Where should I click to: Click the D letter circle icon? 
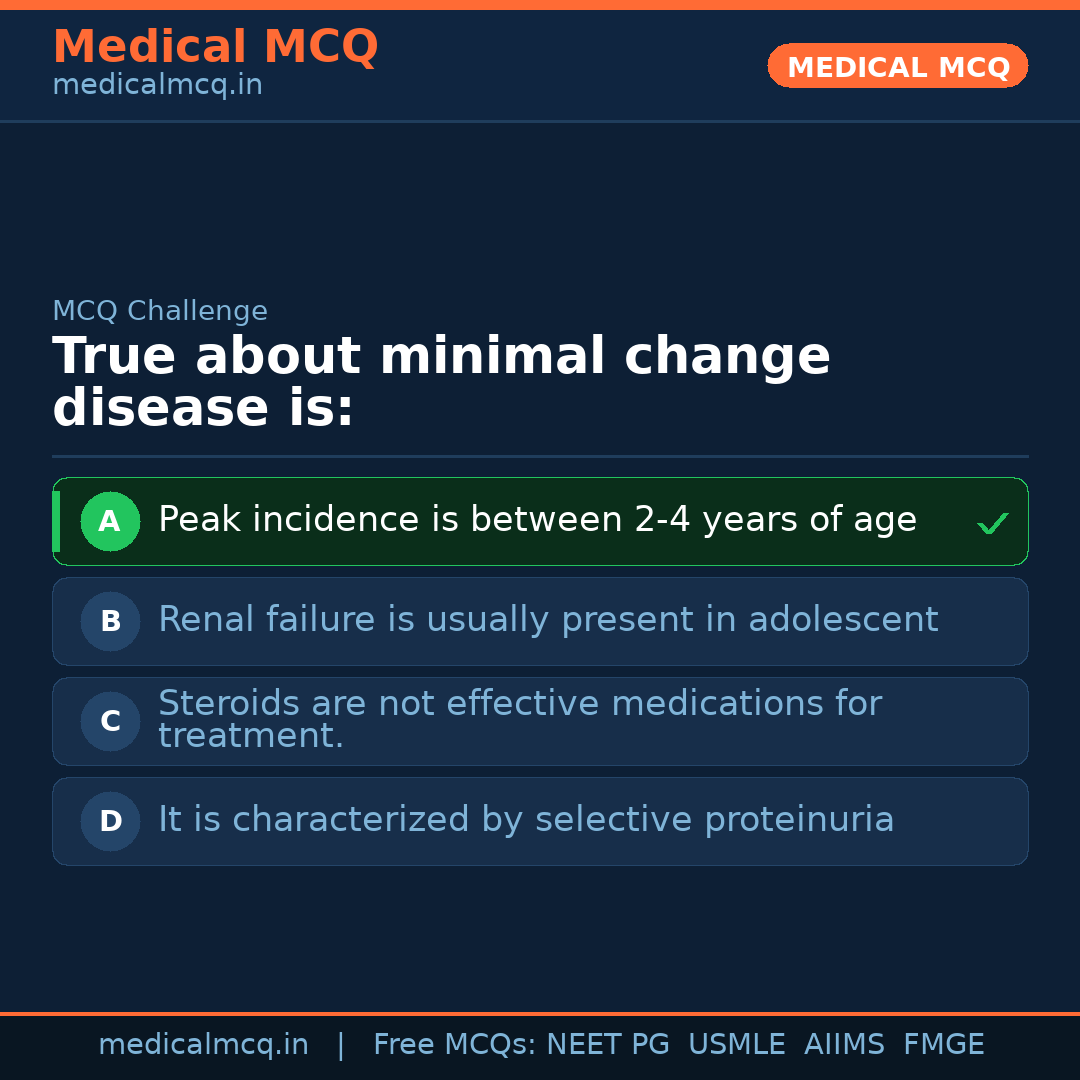(x=110, y=821)
